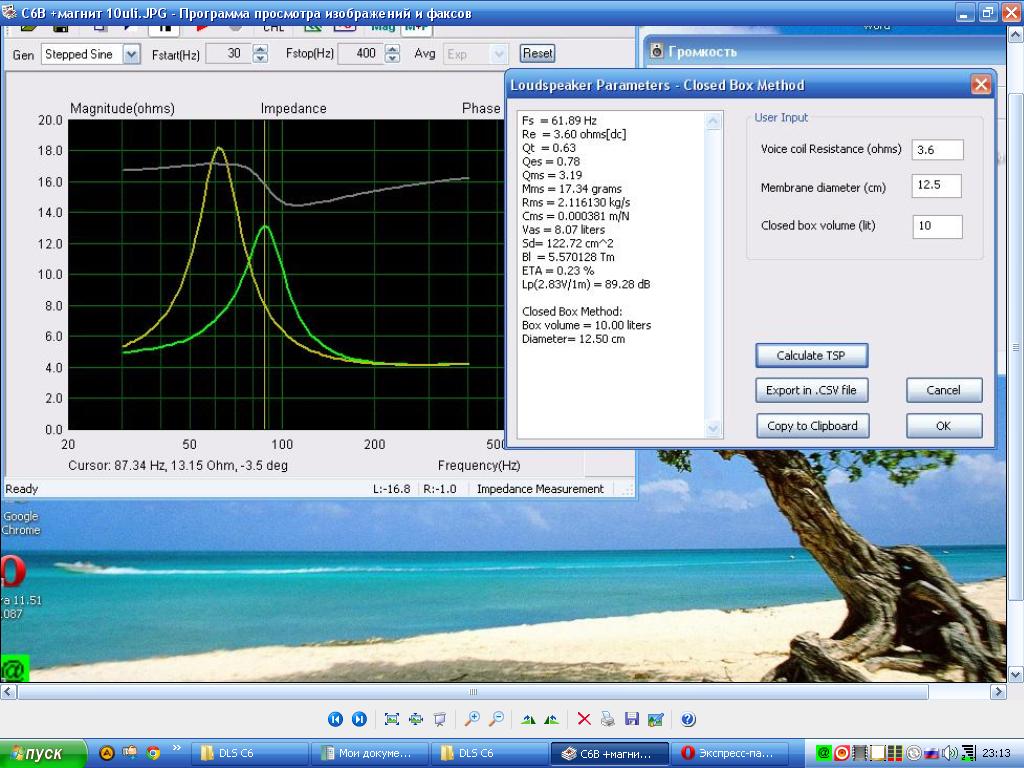The width and height of the screenshot is (1024, 768).
Task: Click the Impedance Measurement status bar text
Action: point(540,489)
